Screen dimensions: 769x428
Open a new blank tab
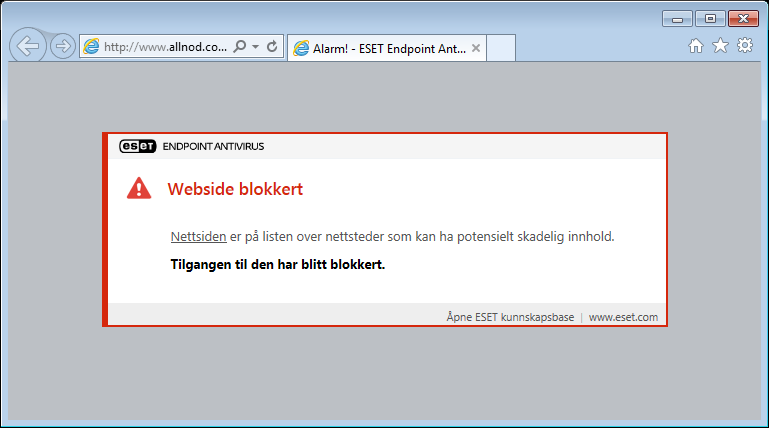point(501,48)
